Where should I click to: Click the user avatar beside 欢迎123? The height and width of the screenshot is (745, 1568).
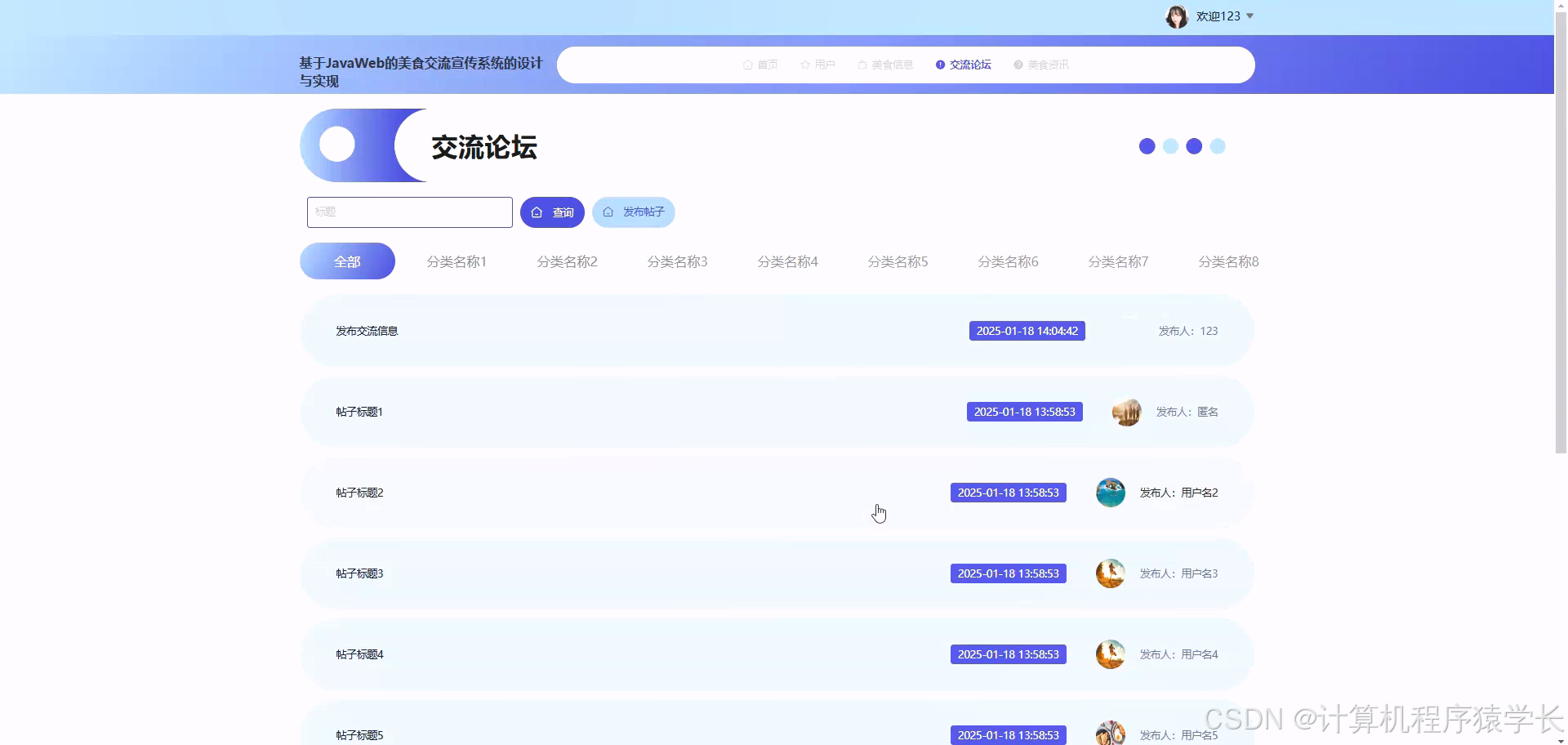pos(1176,16)
